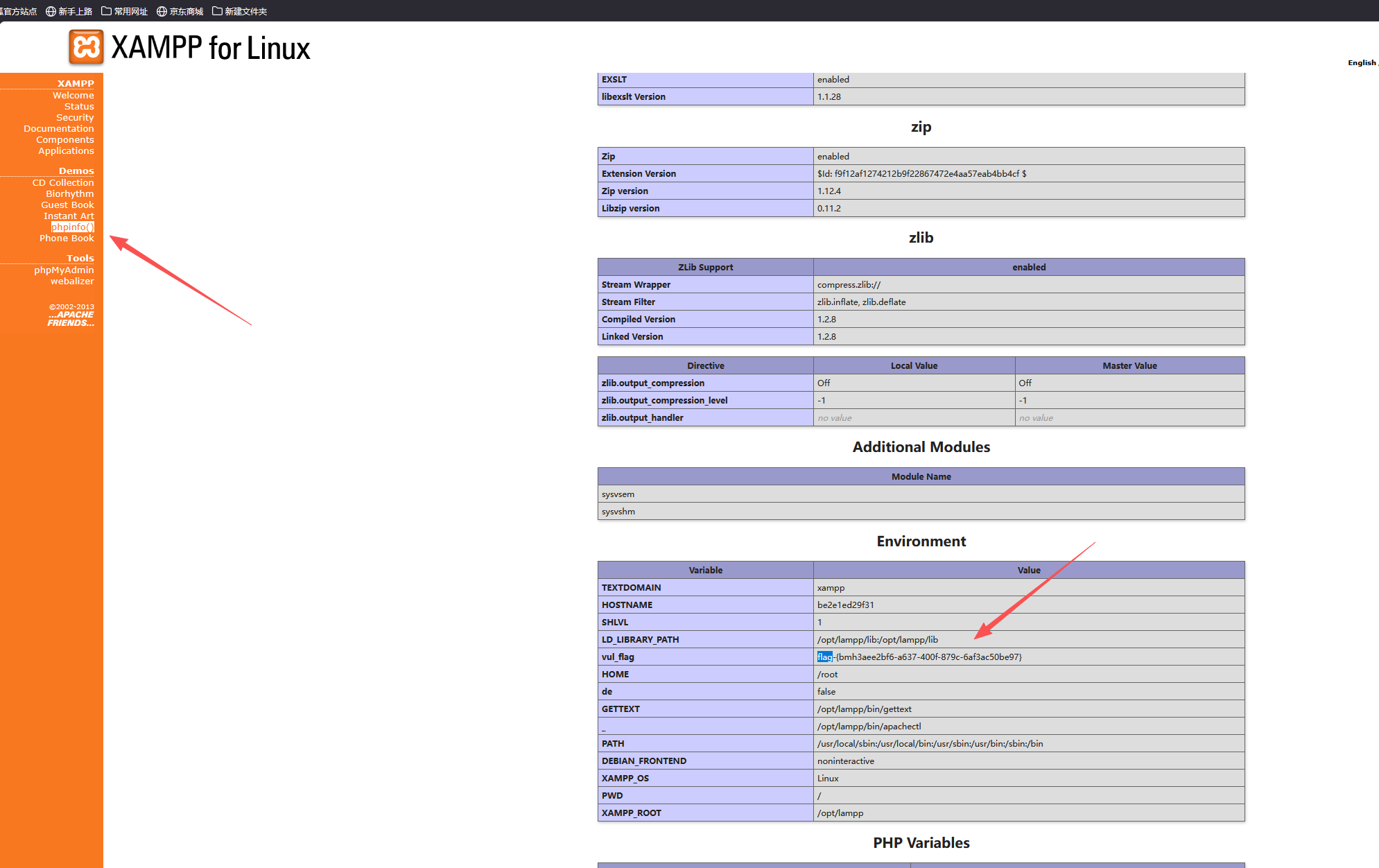
Task: Click the DEBIAN_FRONTEND value noninteractive
Action: (846, 761)
